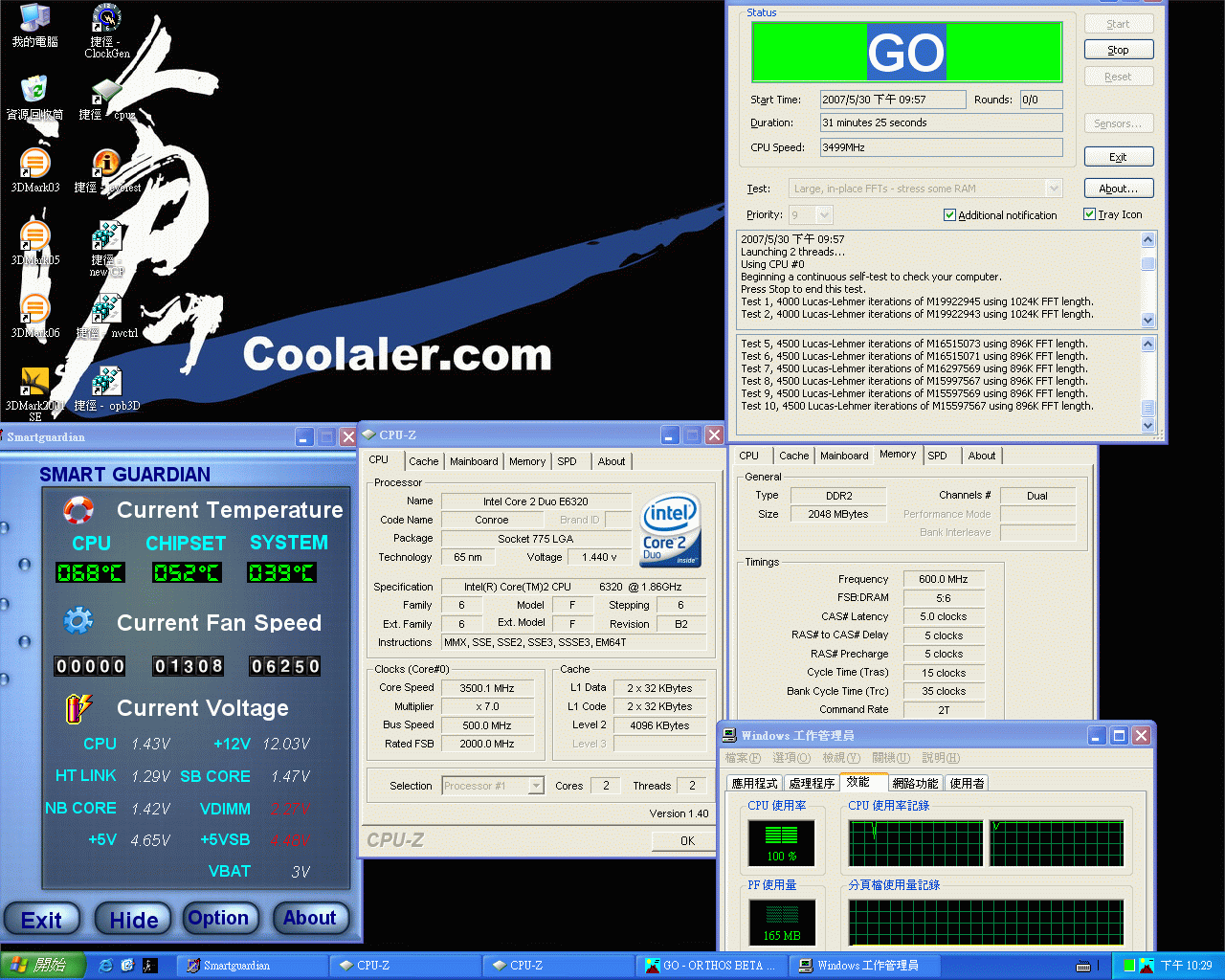Switch to 應用程式 tab in Task Manager
Viewport: 1225px width, 980px height.
754,783
